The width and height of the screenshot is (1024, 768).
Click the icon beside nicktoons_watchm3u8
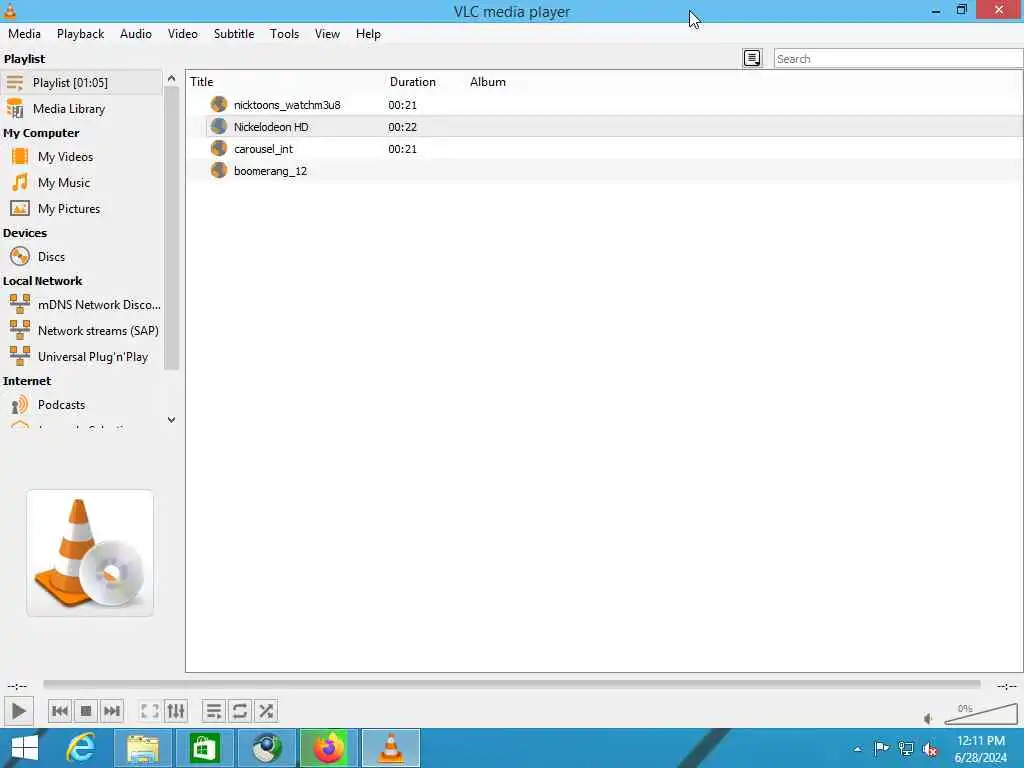coord(219,104)
